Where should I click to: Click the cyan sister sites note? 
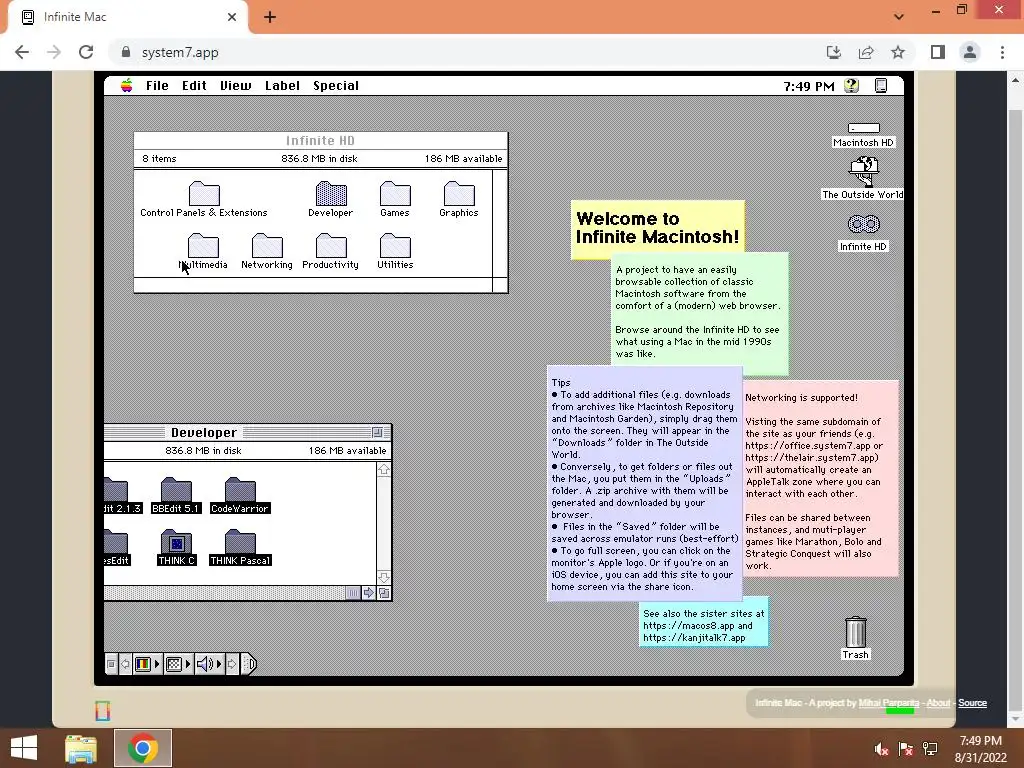(704, 623)
